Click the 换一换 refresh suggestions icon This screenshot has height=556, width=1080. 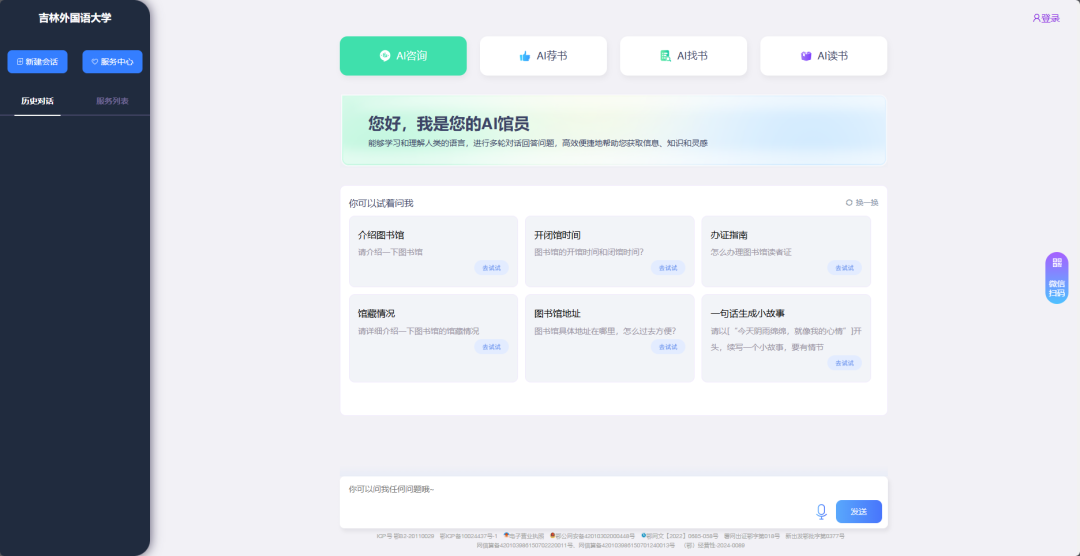coord(849,202)
